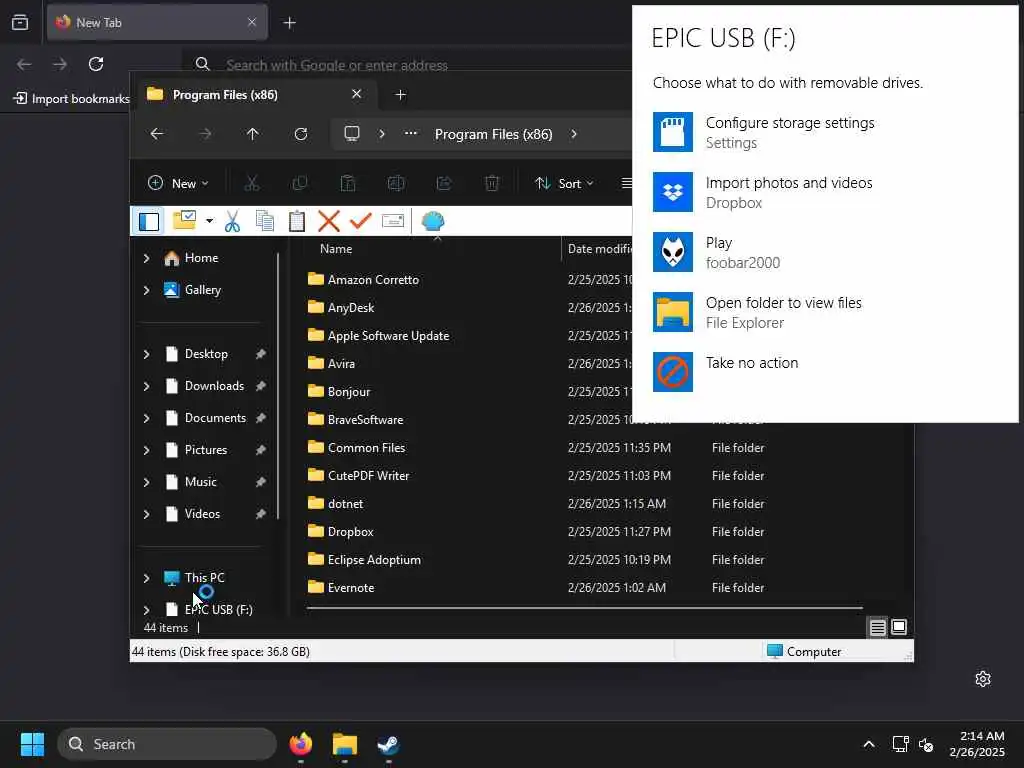Click the trash Delete icon in command bar

point(492,184)
